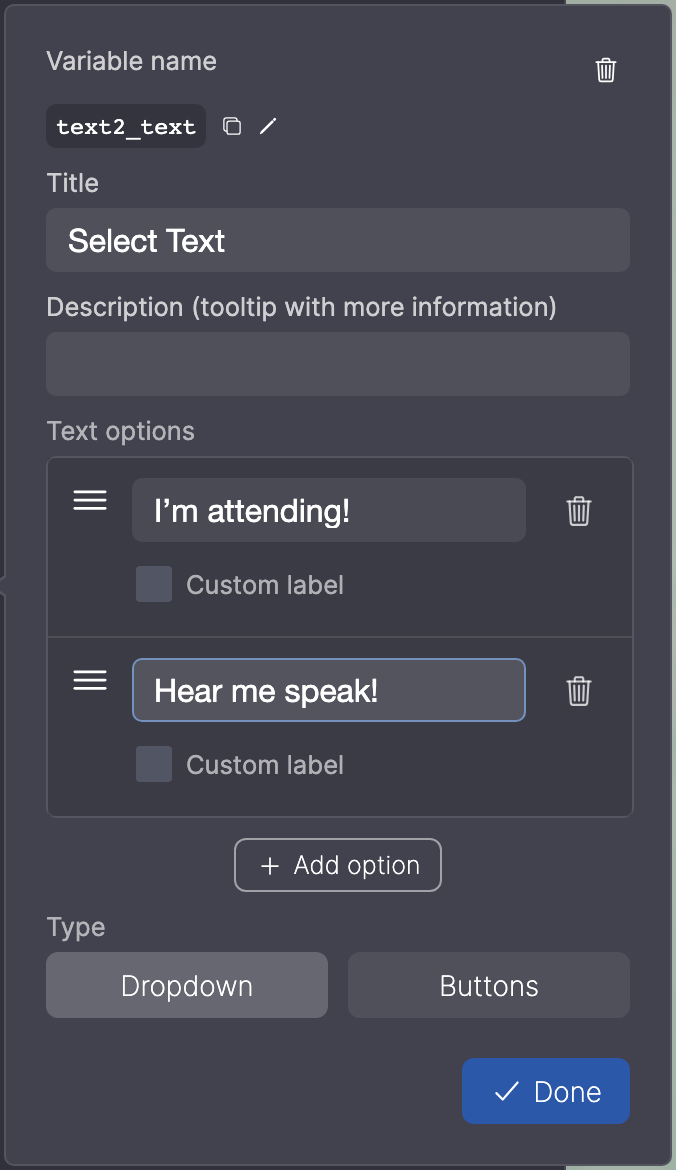Click the "Type" label
Viewport: 676px width, 1170px height.
point(76,927)
